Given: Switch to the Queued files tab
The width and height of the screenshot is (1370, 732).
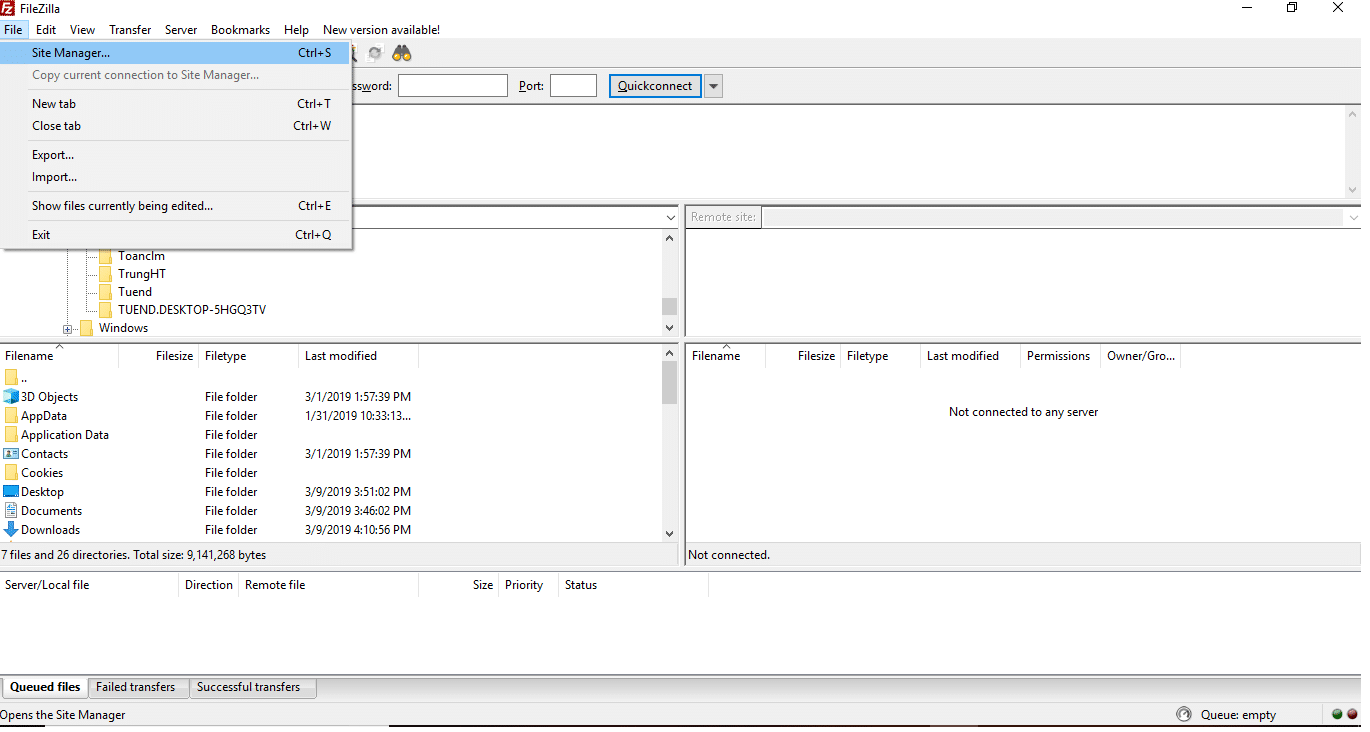Looking at the screenshot, I should pos(45,687).
